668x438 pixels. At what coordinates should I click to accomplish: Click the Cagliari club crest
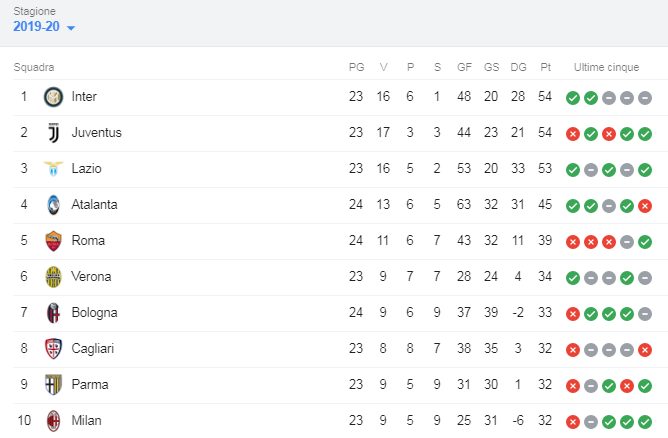click(53, 349)
